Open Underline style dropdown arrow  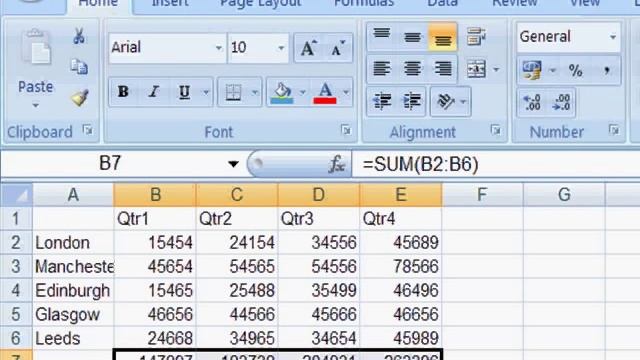[206, 93]
